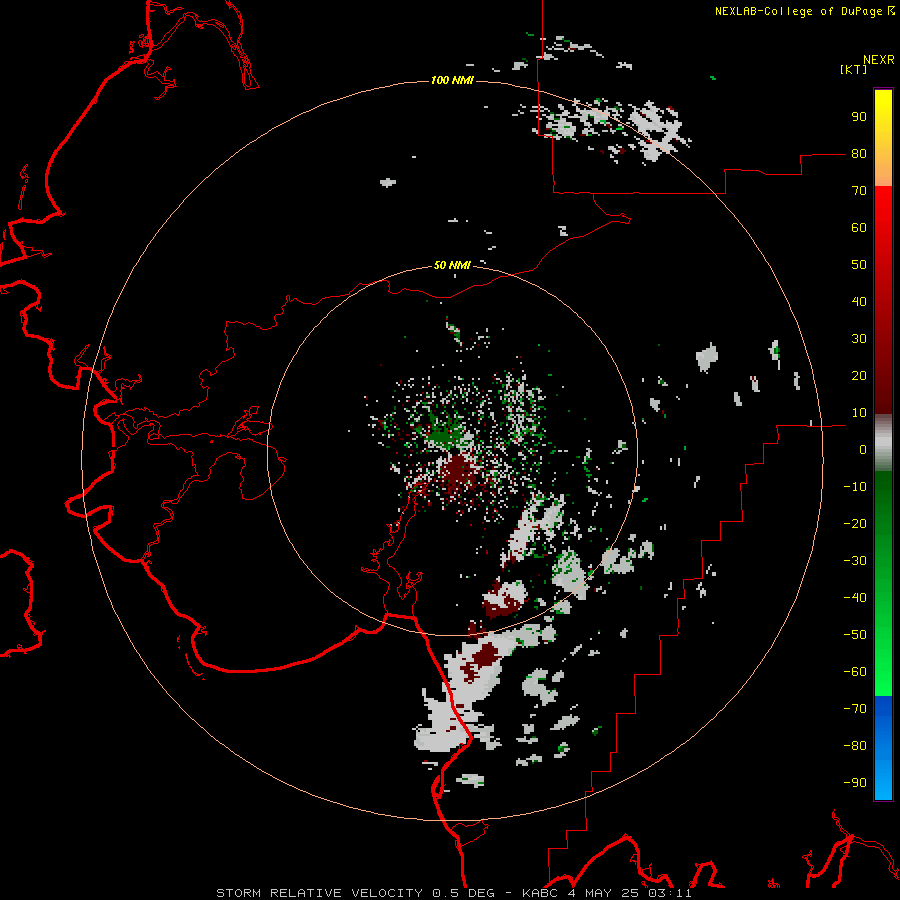Pick the gray zero-velocity band on color bar
The width and height of the screenshot is (900, 900).
pyautogui.click(x=883, y=443)
